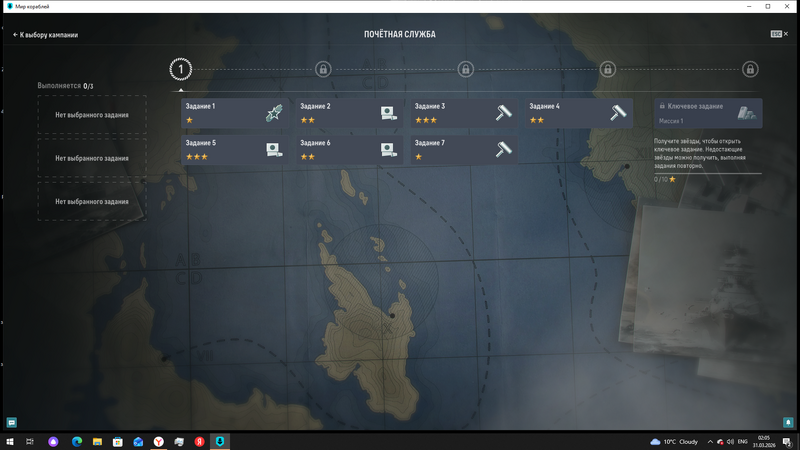
Task: Select mission stage 1 circle
Action: pos(180,69)
